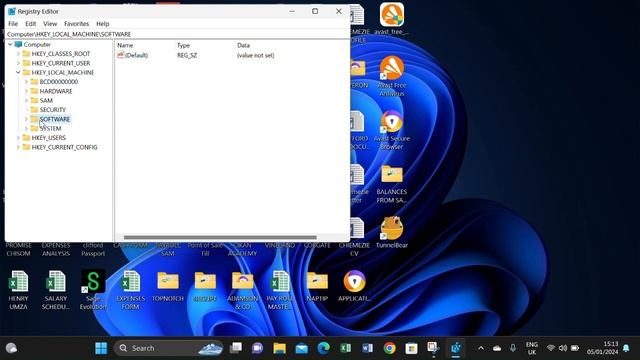The height and width of the screenshot is (360, 640).
Task: Select the CHIEMEZIE CV document icon
Action: [x=354, y=237]
